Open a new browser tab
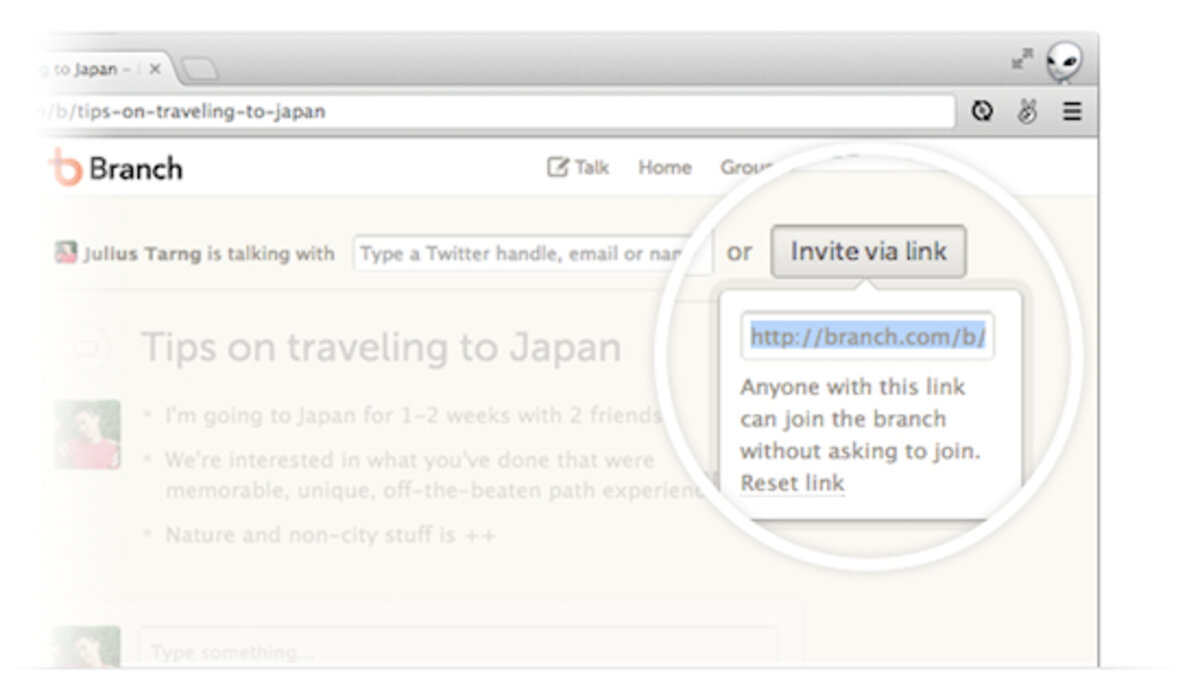Screen dimensions: 1200x687 point(199,70)
